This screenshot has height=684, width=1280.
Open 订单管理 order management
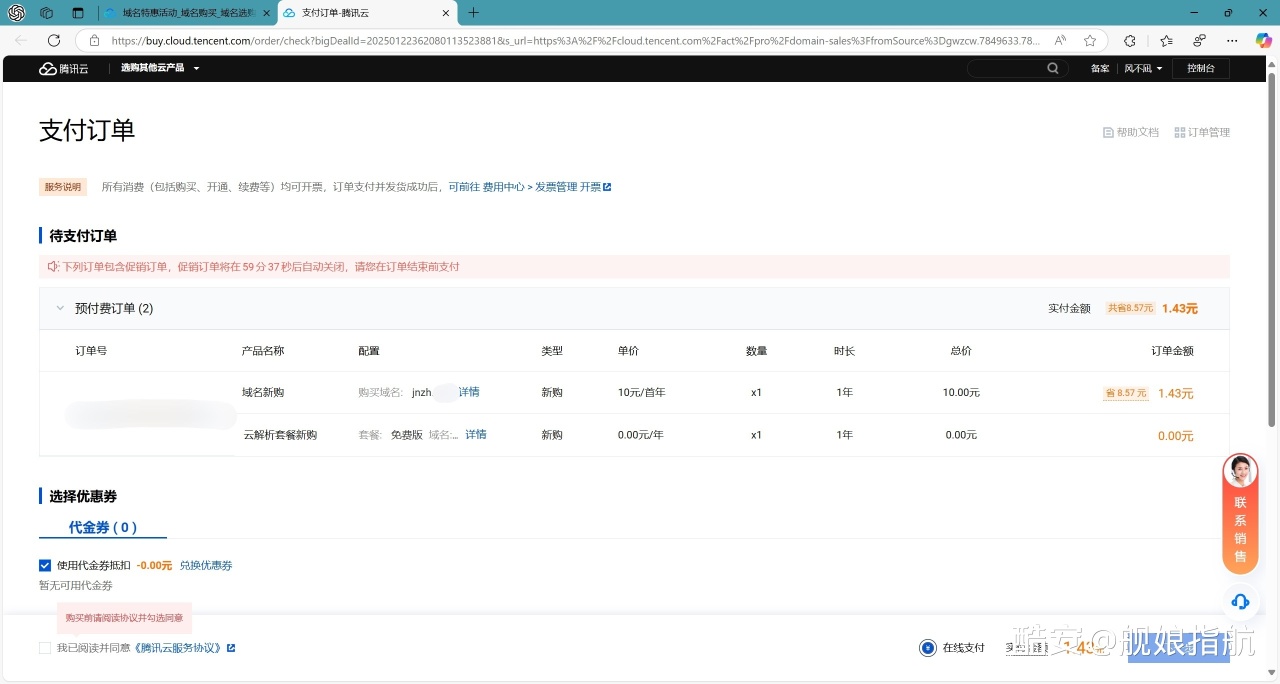pyautogui.click(x=1202, y=132)
